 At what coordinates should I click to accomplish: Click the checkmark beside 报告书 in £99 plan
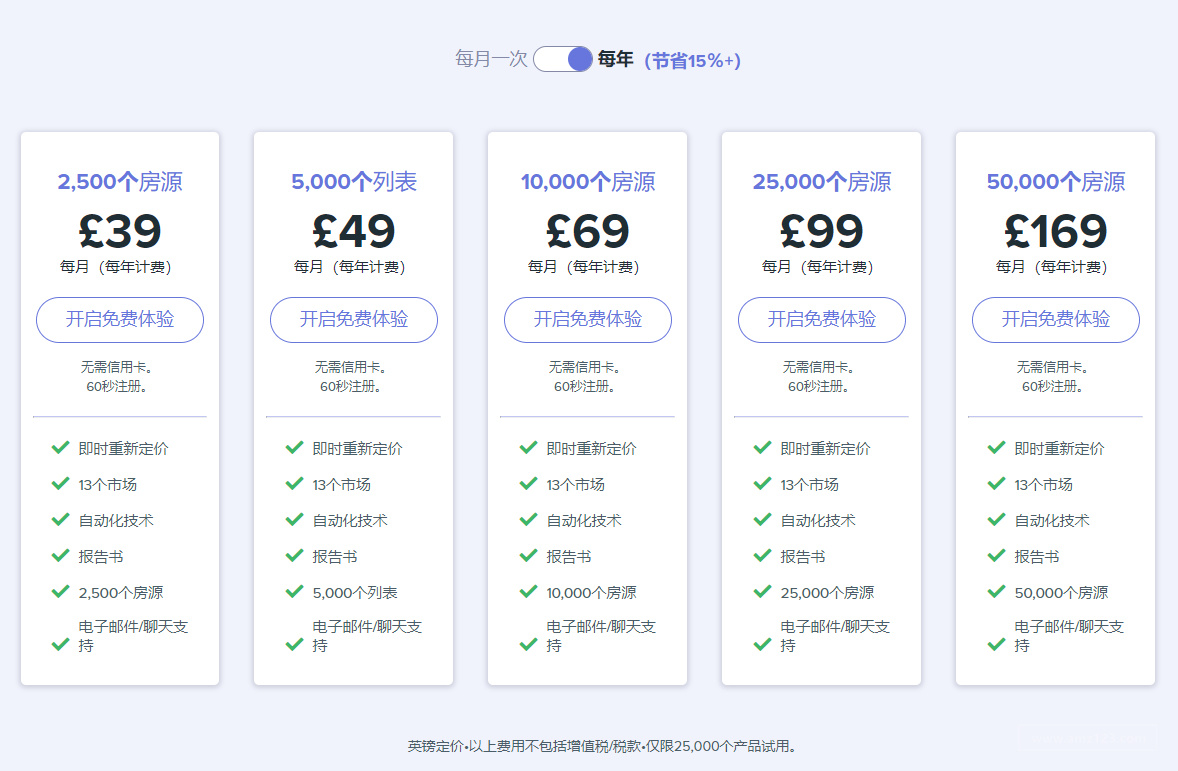pos(762,556)
